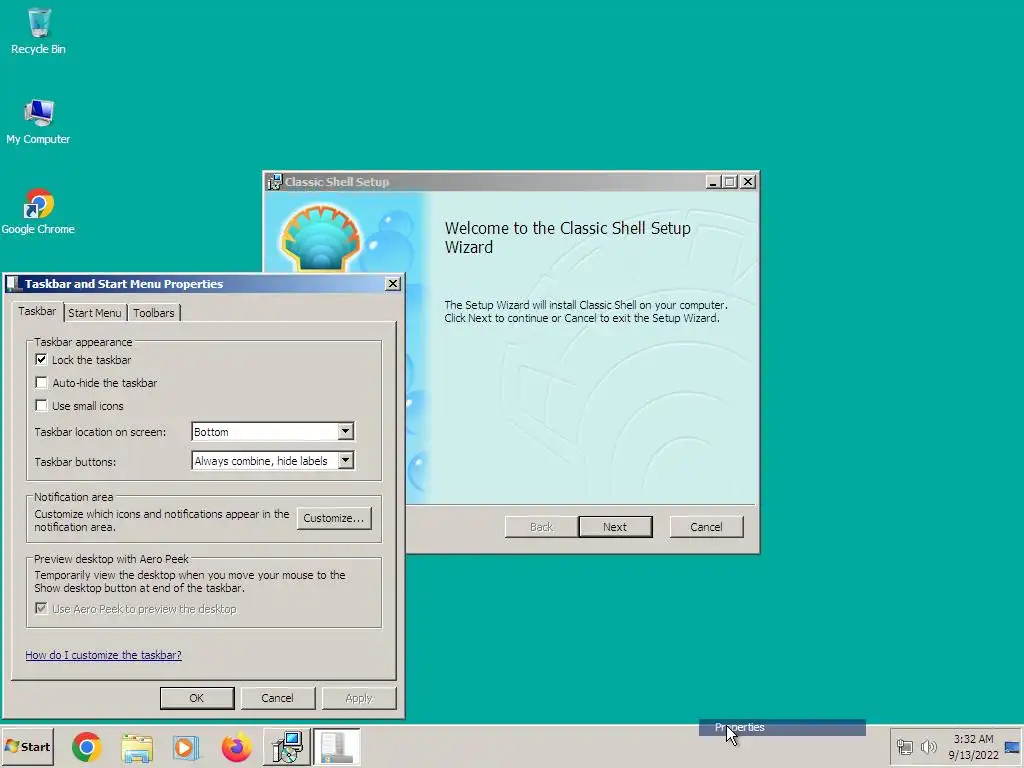Click the Classic Shell Setup title bar icon
Image resolution: width=1024 pixels, height=768 pixels.
pos(274,182)
